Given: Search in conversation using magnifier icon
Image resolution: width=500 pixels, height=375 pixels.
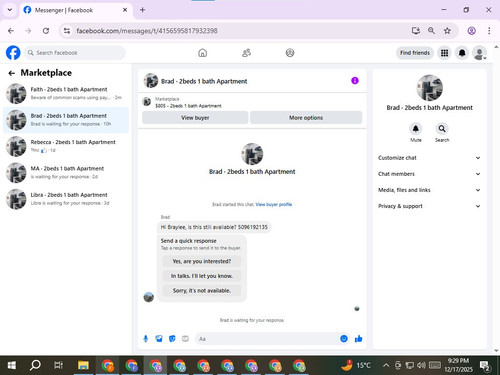Looking at the screenshot, I should 442,128.
